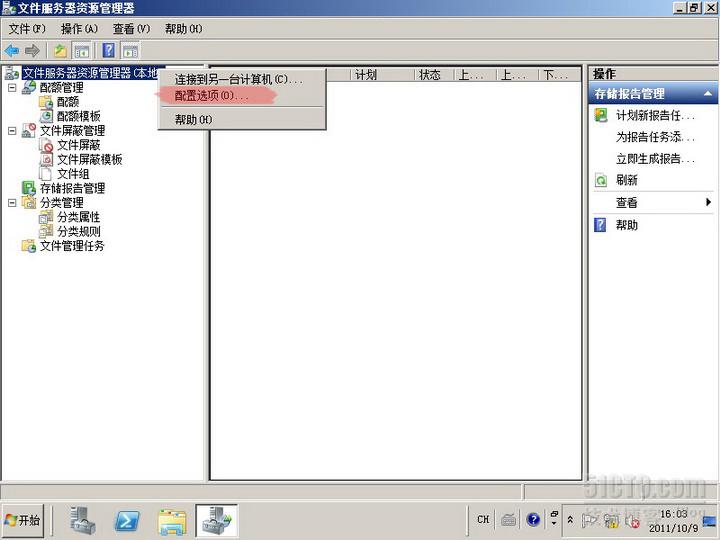This screenshot has width=720, height=540.
Task: Select 文件管理任务 in the tree
Action: coord(72,246)
